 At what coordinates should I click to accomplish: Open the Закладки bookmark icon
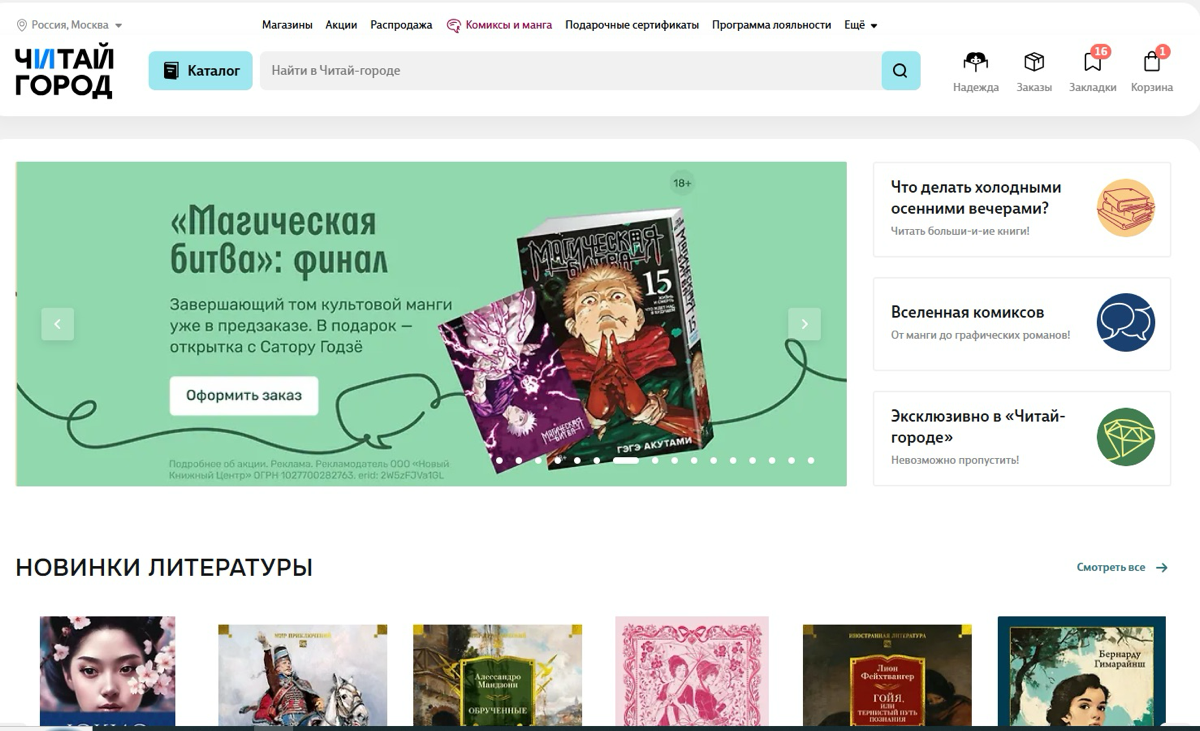1092,63
